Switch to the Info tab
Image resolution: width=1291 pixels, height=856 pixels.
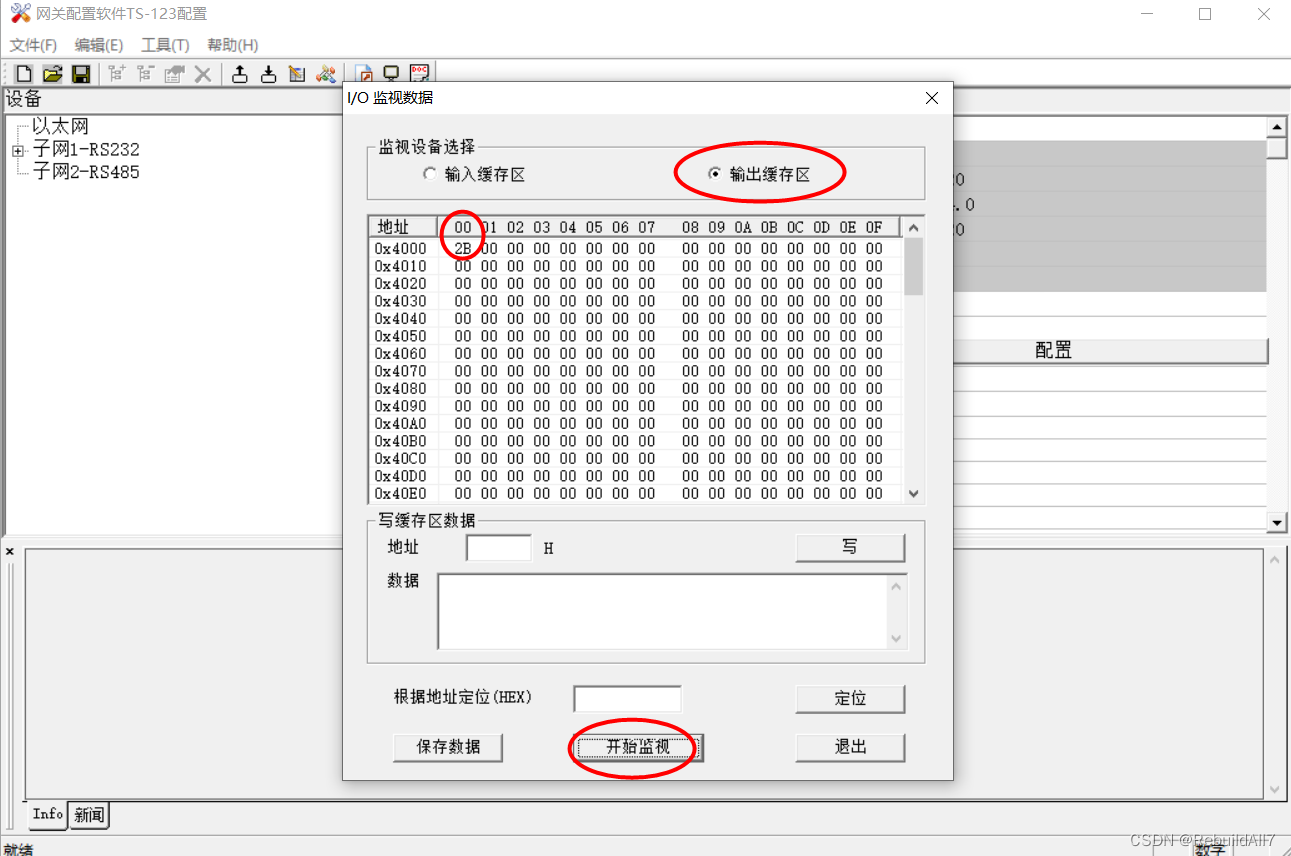tap(48, 814)
